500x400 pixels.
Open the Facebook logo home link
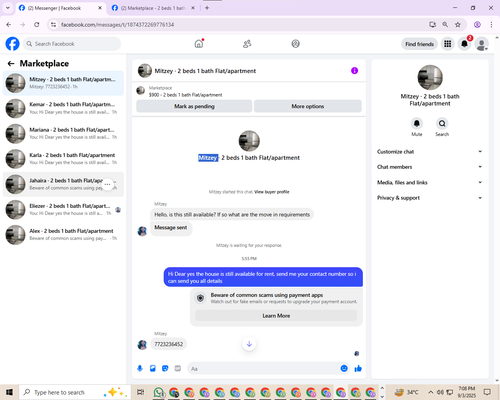12,44
